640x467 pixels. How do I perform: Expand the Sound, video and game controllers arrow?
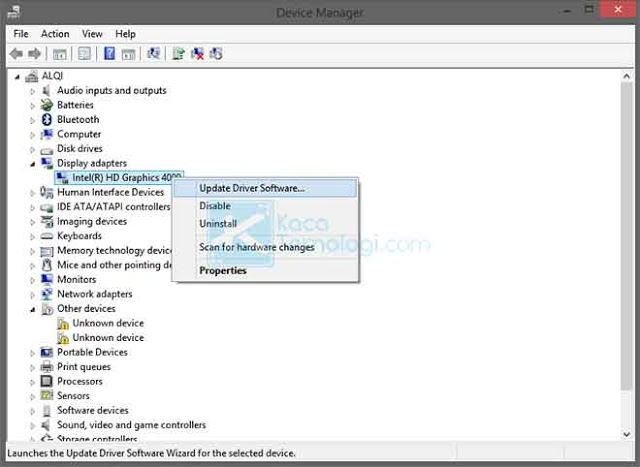click(33, 426)
